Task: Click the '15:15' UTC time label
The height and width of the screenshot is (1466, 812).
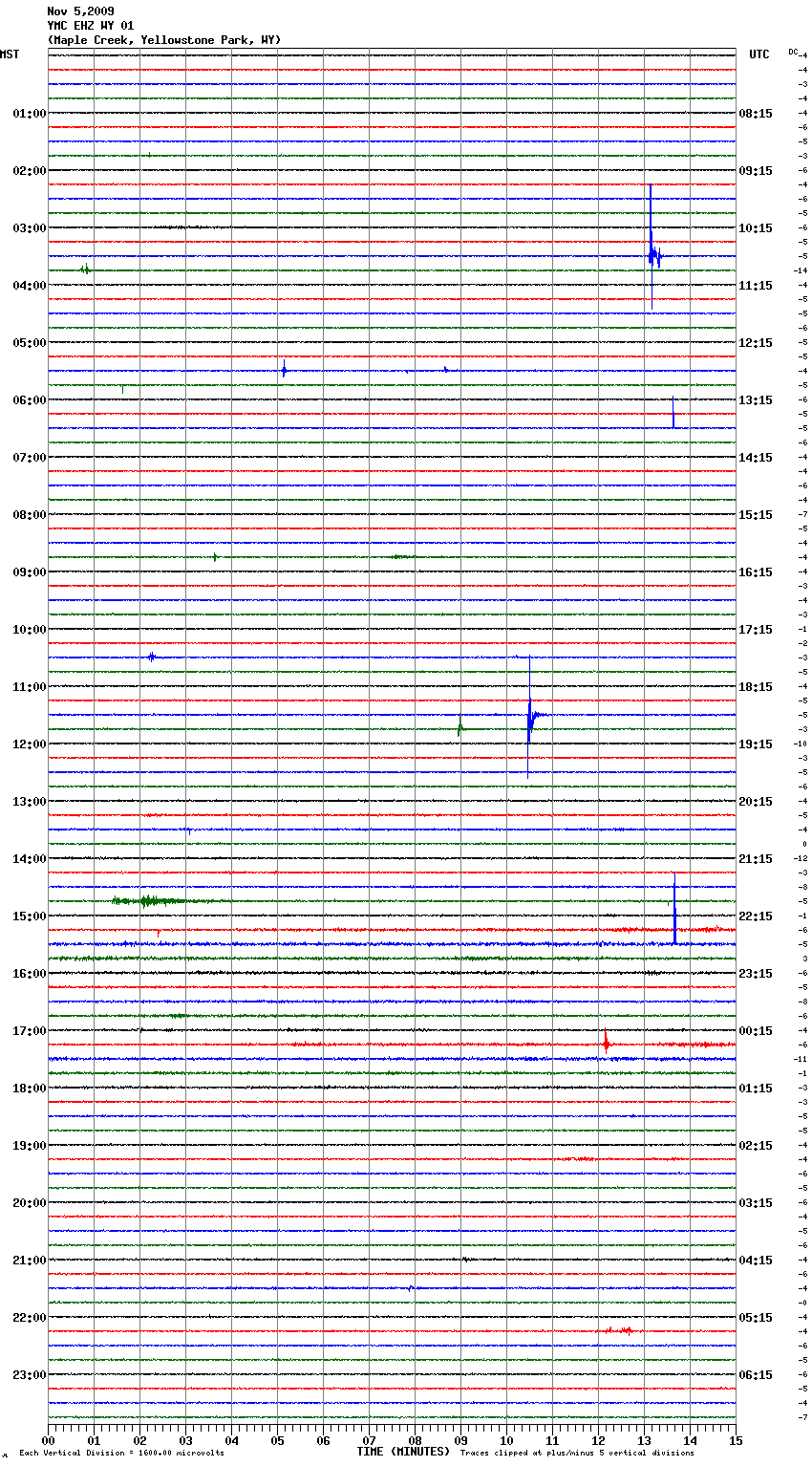Action: click(756, 515)
